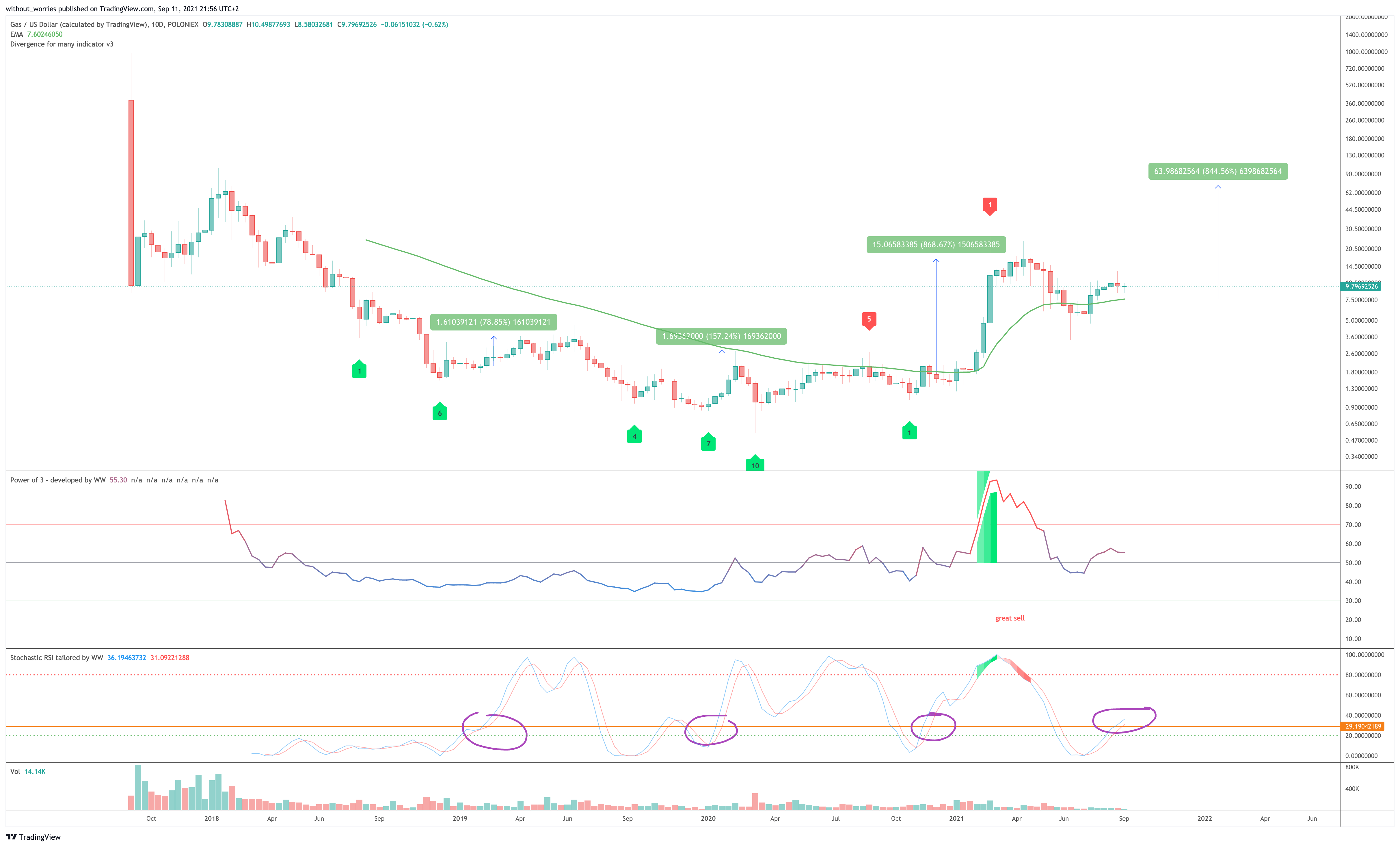Click 400K on the volume axis
This screenshot has width=1400, height=847.
(1352, 789)
